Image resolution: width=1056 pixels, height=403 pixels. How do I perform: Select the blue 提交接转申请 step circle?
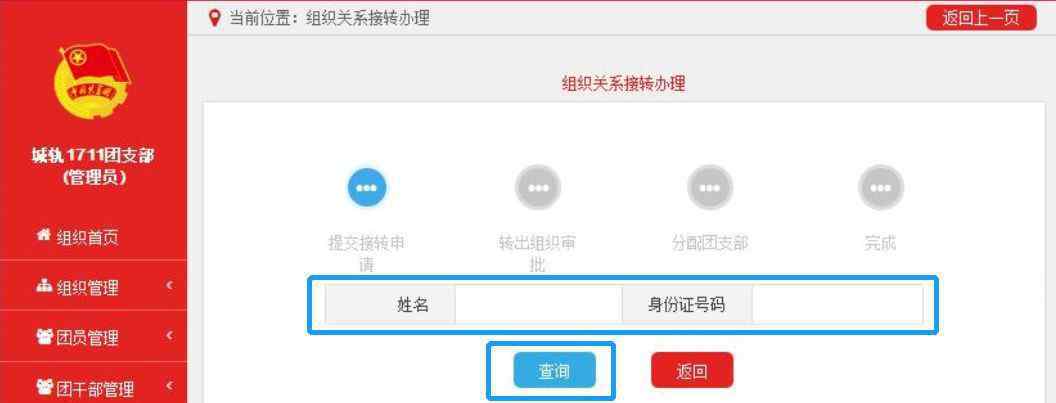click(367, 187)
